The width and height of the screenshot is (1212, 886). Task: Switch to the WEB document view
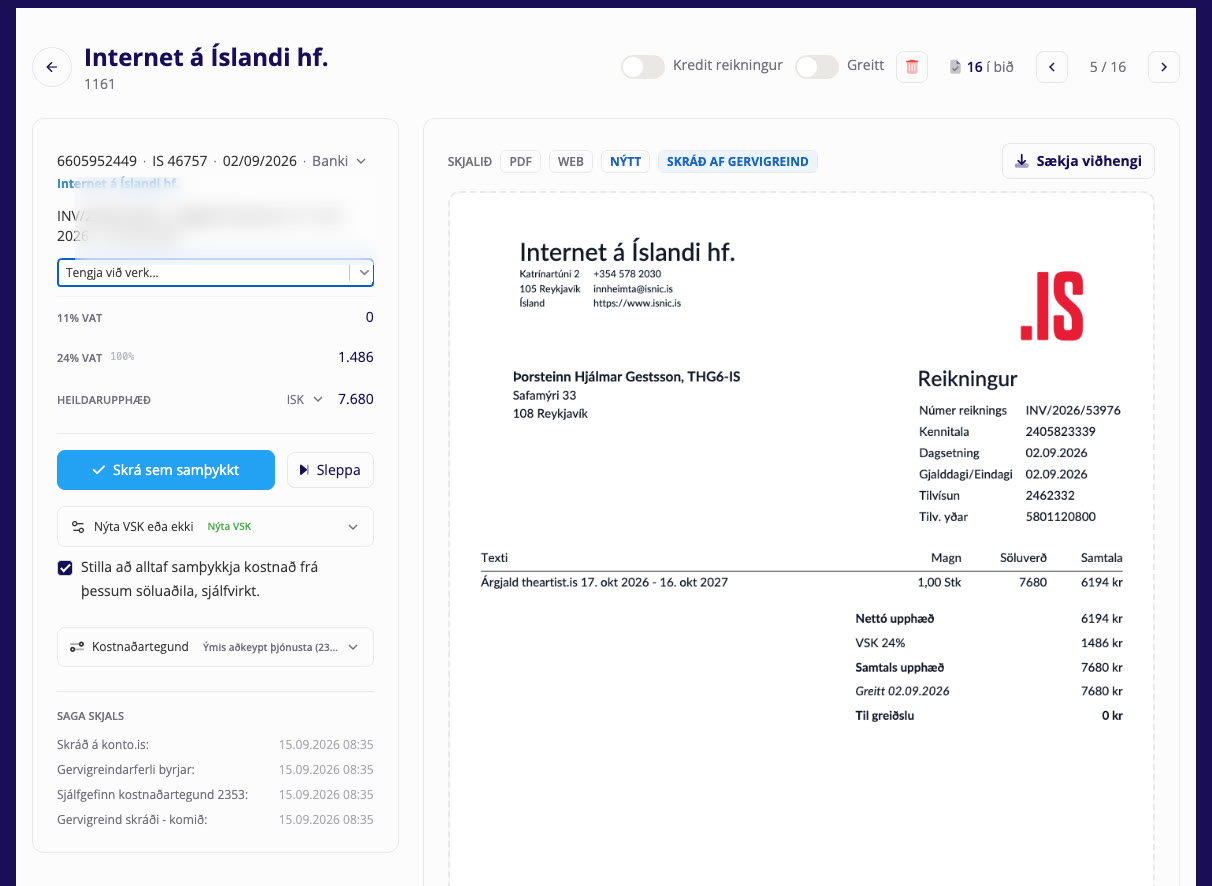pyautogui.click(x=571, y=161)
